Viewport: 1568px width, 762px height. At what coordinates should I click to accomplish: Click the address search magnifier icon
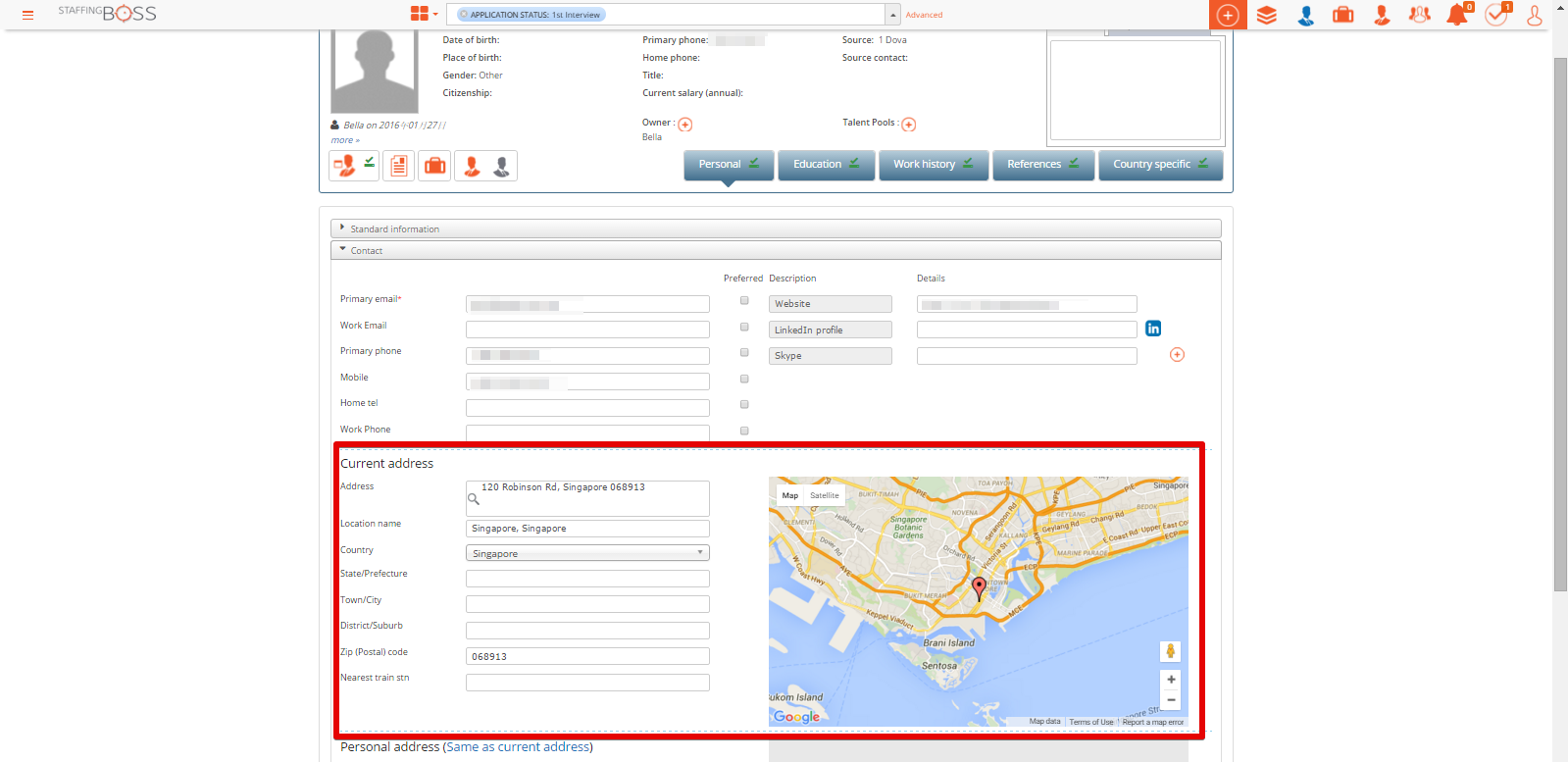click(474, 499)
